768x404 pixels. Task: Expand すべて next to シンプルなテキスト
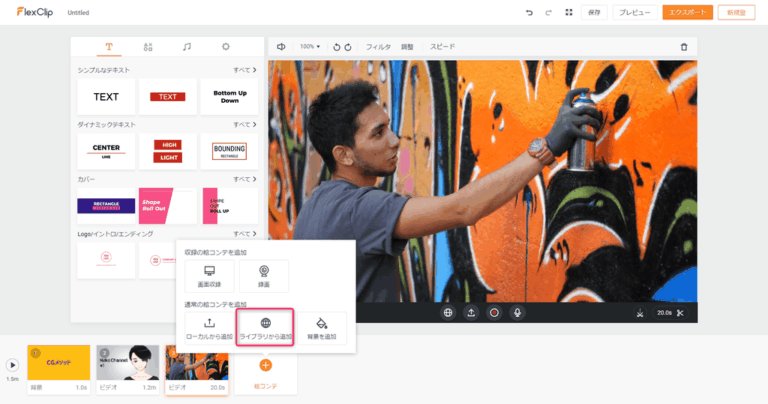coord(244,70)
